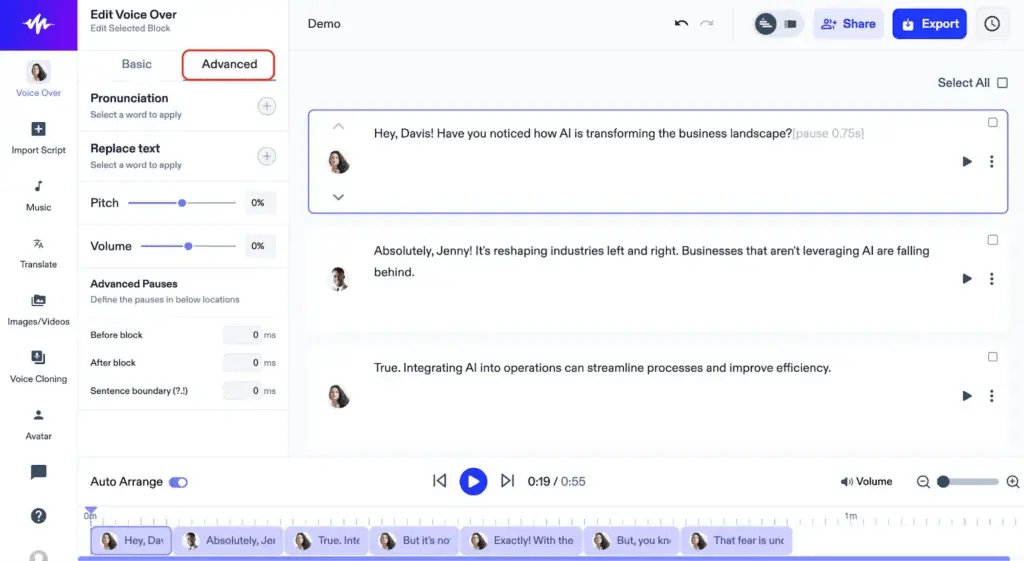Zoom in on the timeline
The height and width of the screenshot is (561, 1024).
(x=1012, y=482)
